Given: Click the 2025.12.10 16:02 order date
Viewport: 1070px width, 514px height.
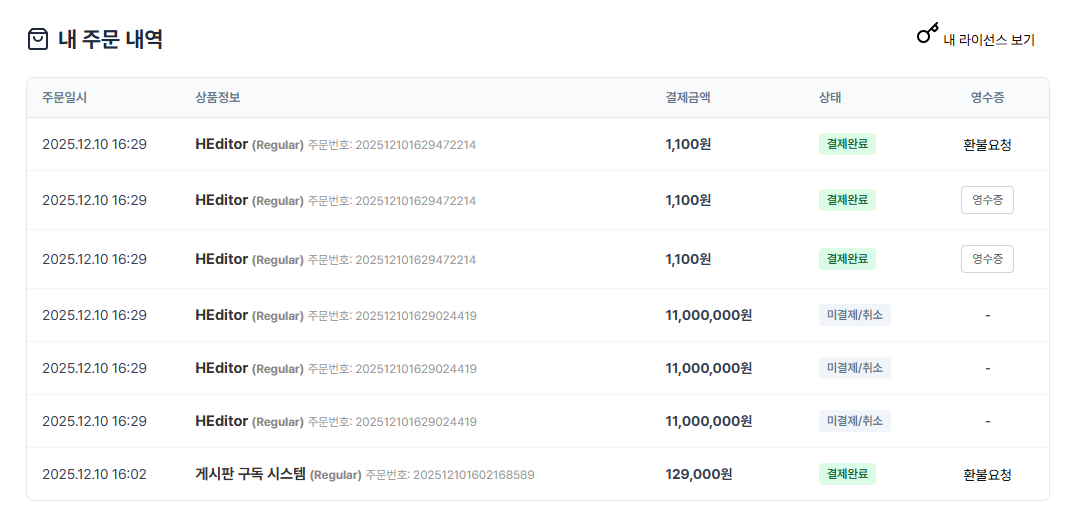Looking at the screenshot, I should click(94, 474).
